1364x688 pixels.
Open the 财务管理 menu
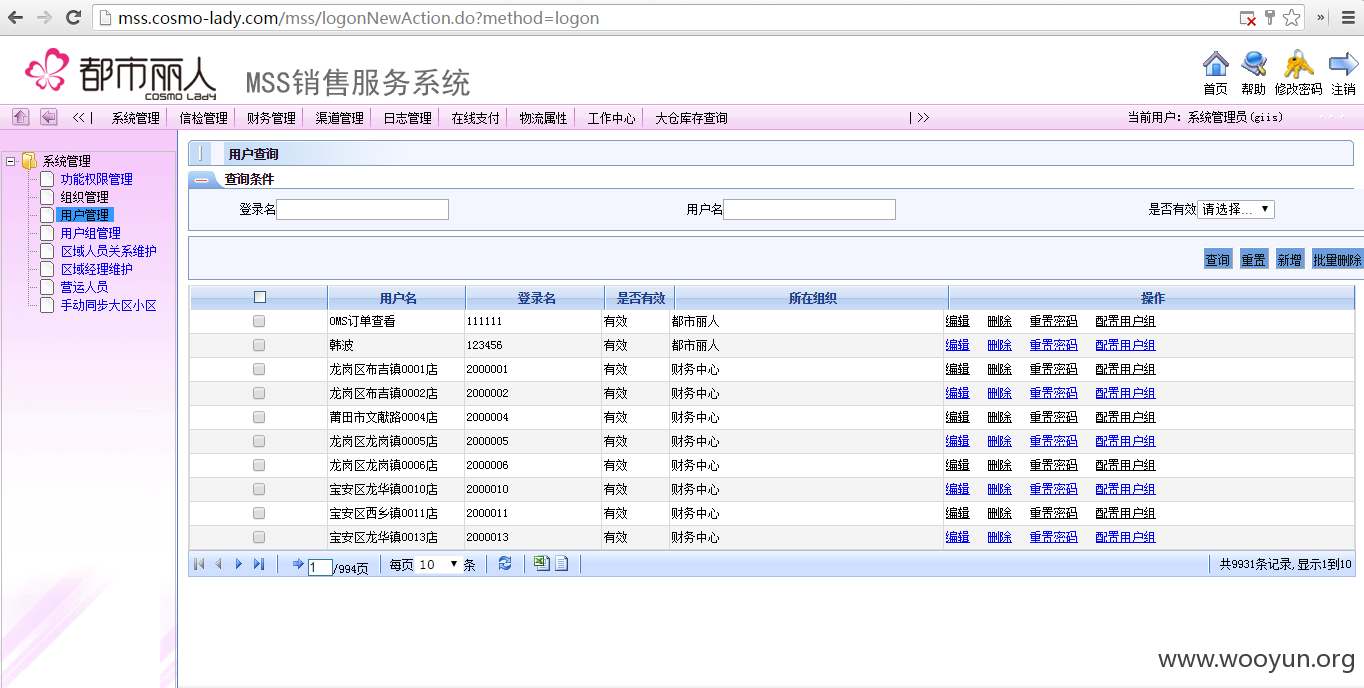point(271,118)
